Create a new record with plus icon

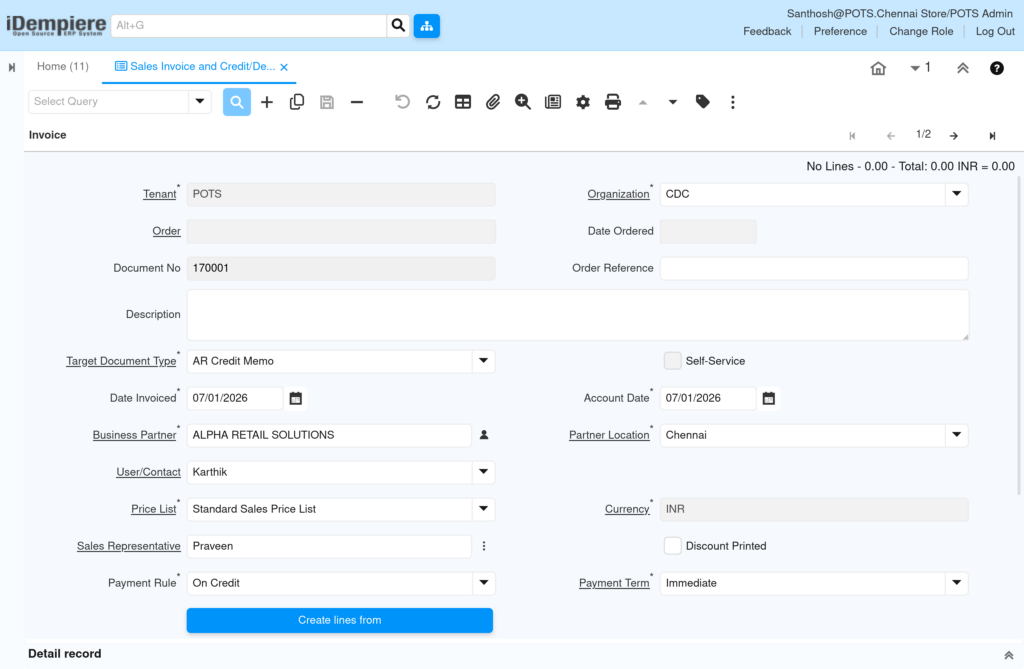(x=266, y=102)
